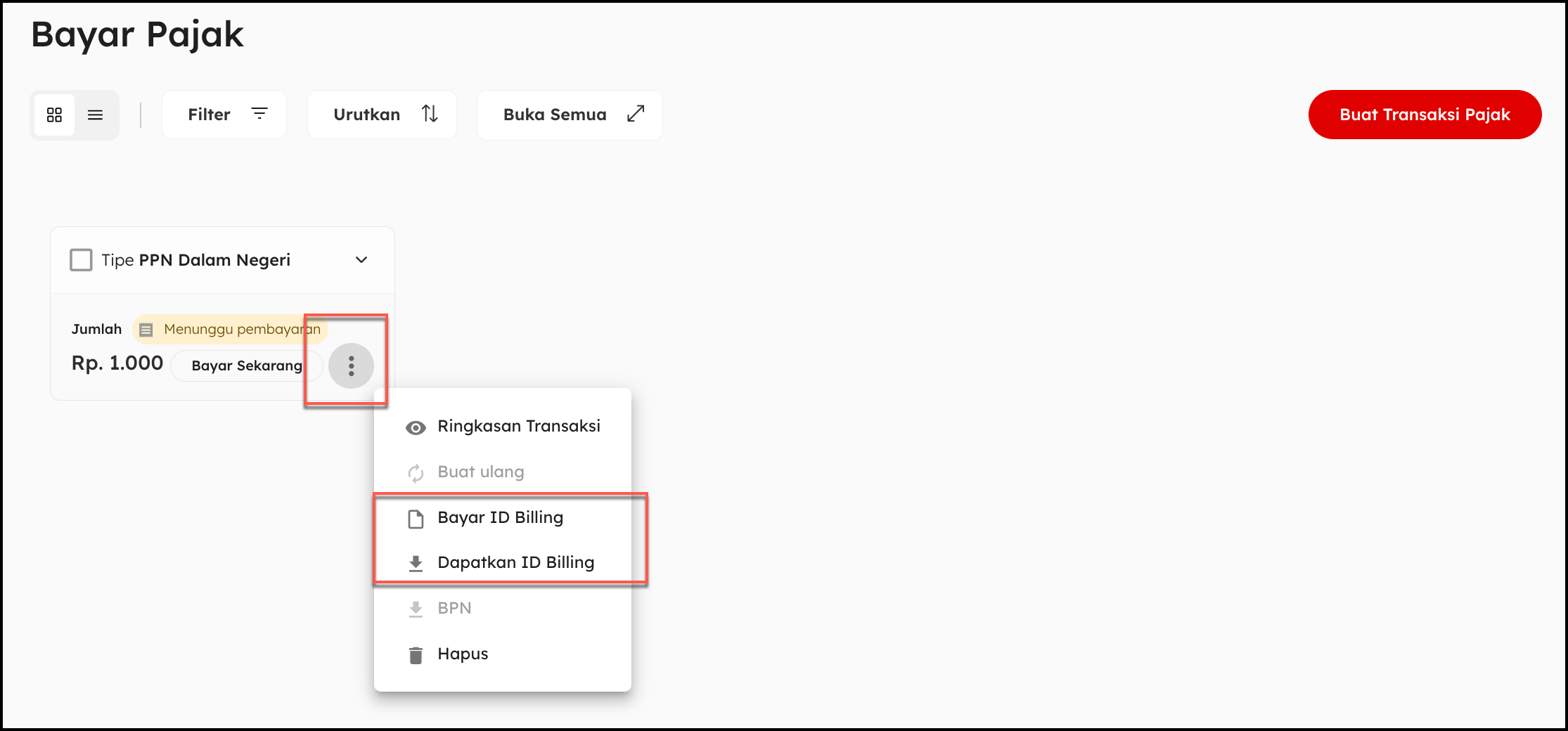Open the Filter options
The width and height of the screenshot is (1568, 731).
(x=224, y=115)
